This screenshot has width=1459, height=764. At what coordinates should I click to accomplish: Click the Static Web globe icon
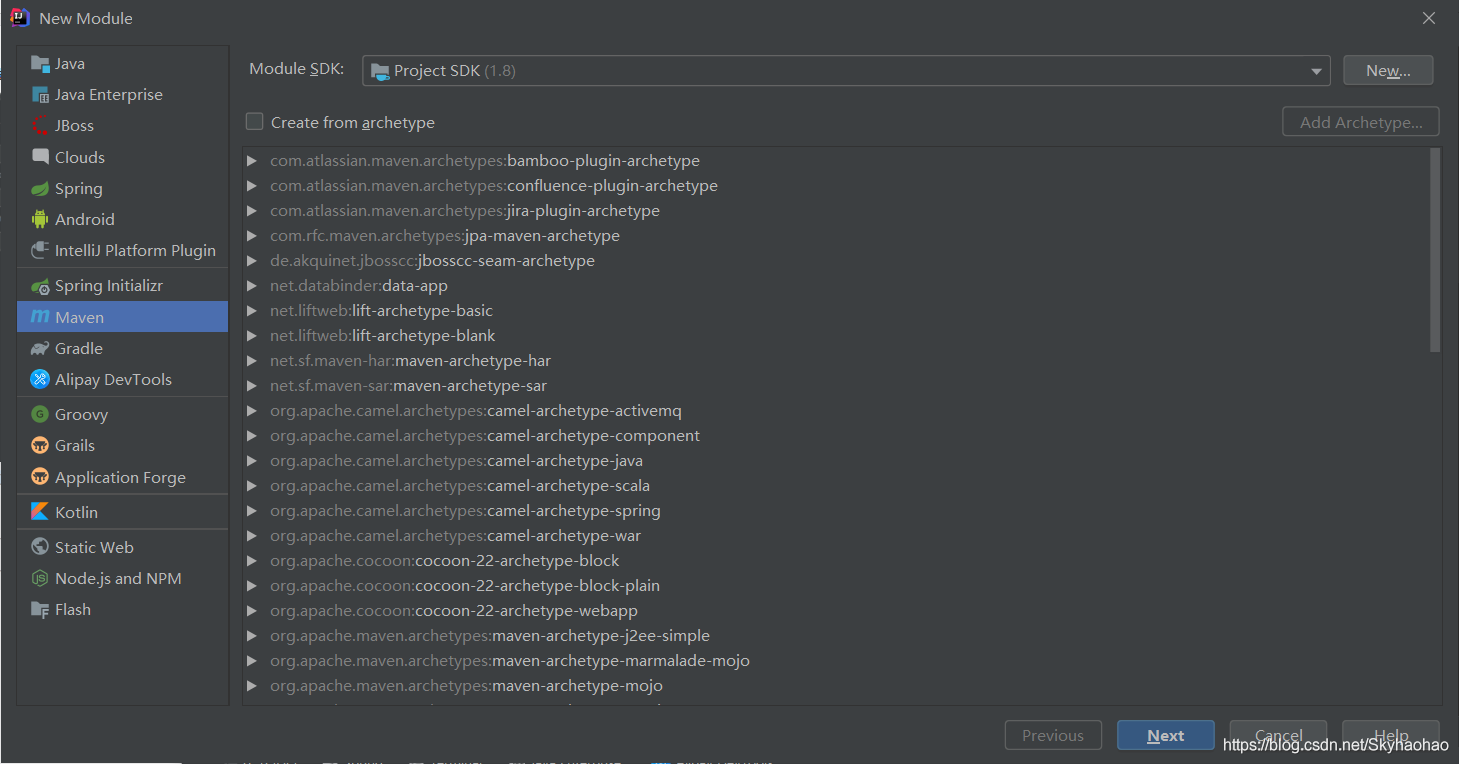coord(40,547)
